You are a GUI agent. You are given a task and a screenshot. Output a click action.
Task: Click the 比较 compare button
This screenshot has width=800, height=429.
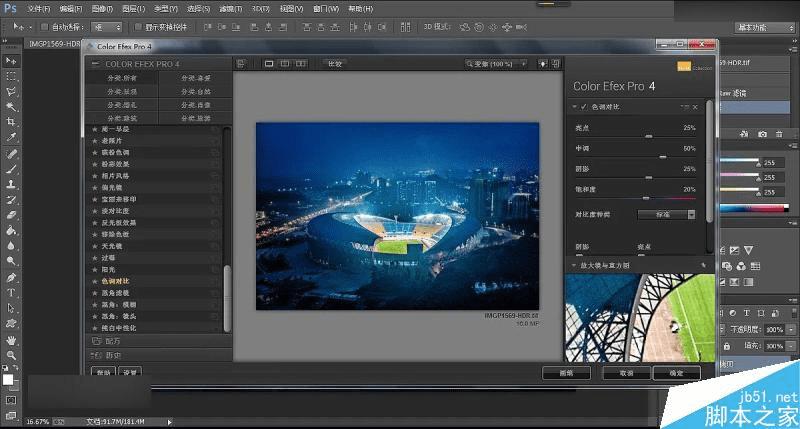click(335, 64)
